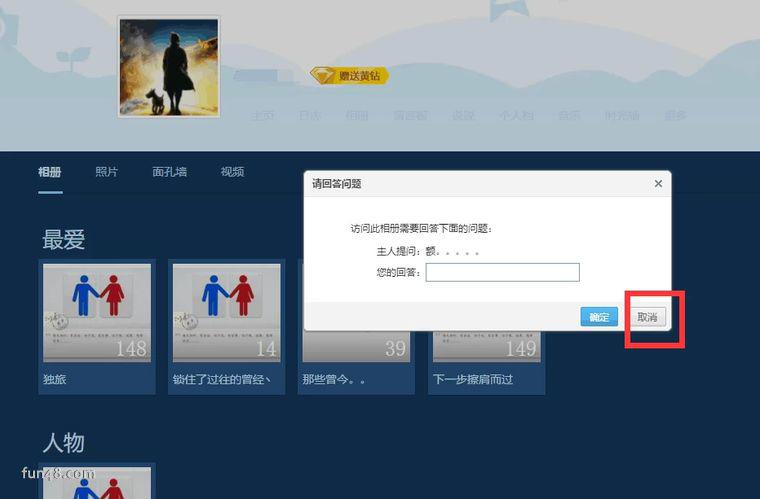Click the 确定 confirm button
This screenshot has height=499, width=760.
pyautogui.click(x=599, y=317)
